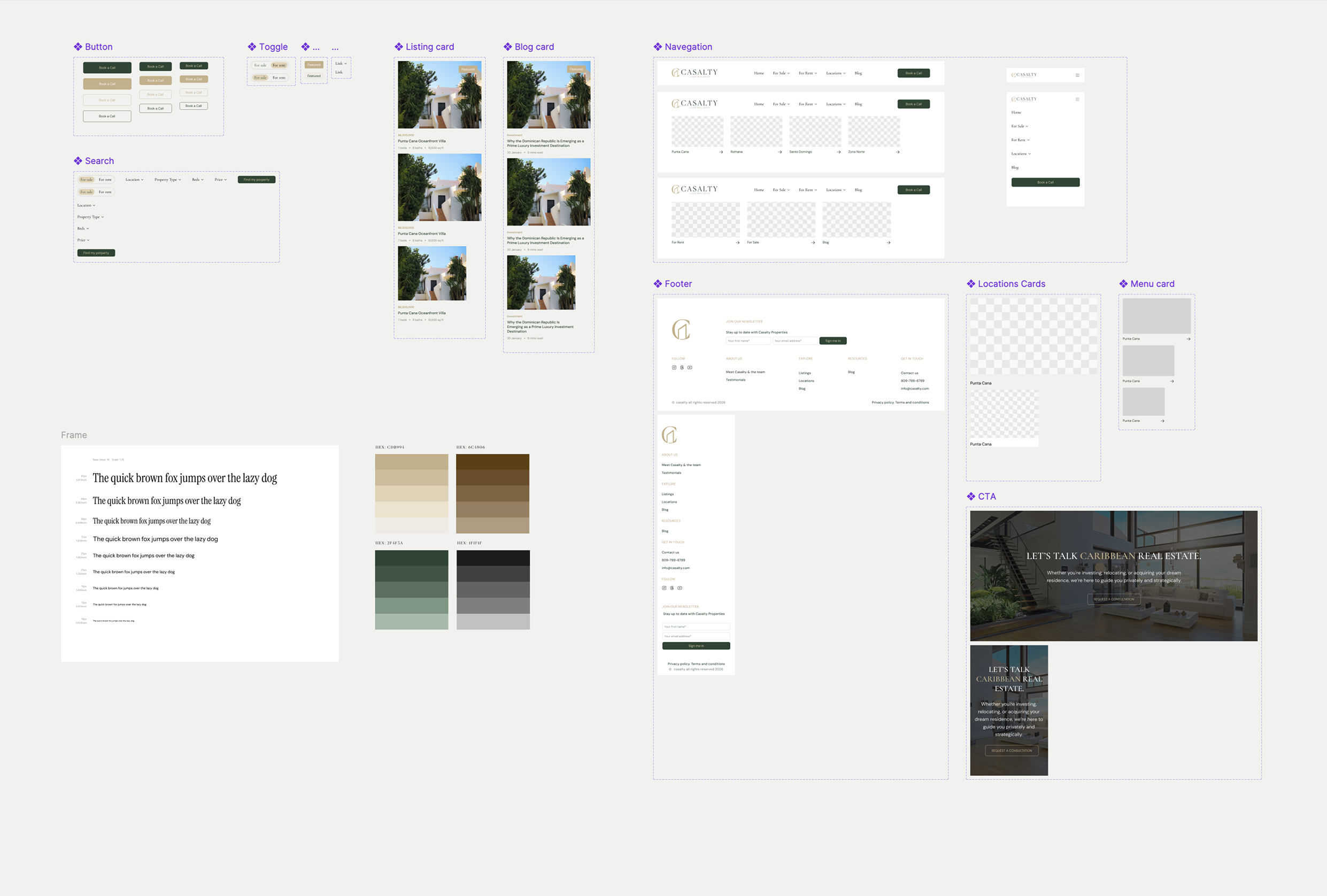Select Home in the navigation menu

[759, 73]
